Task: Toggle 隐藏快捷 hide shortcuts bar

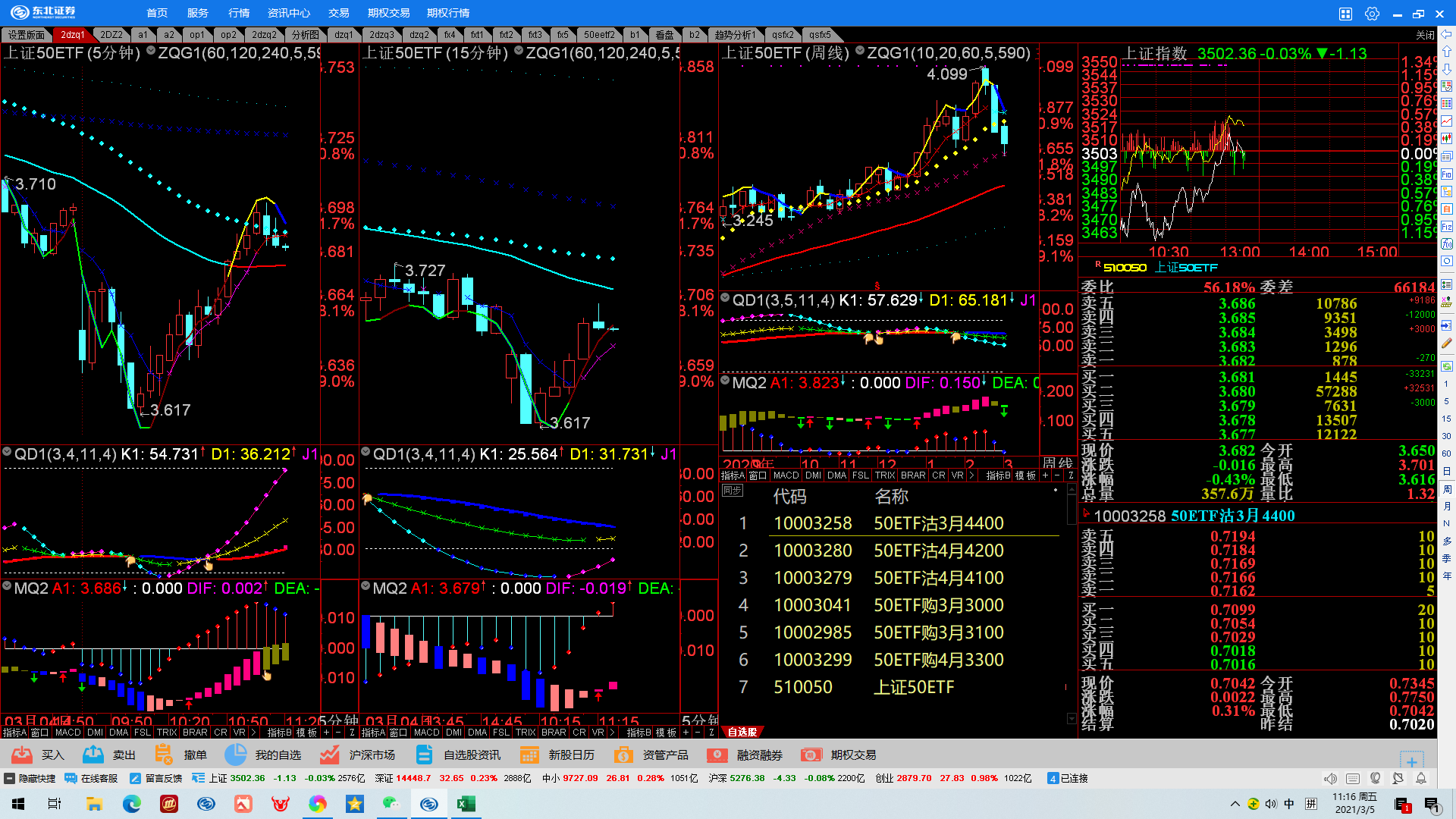Action: [30, 778]
